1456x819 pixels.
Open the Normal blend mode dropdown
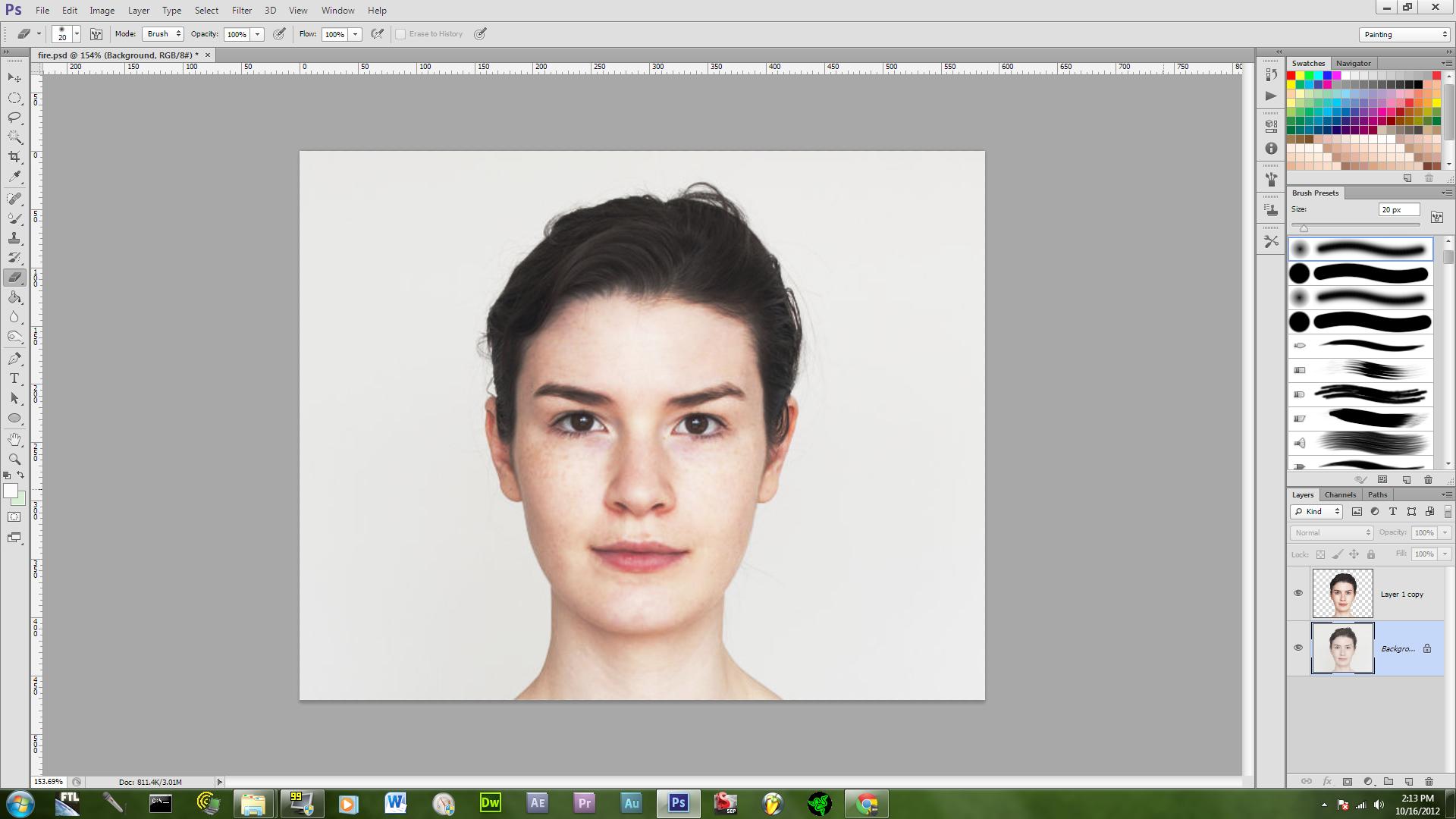1332,533
